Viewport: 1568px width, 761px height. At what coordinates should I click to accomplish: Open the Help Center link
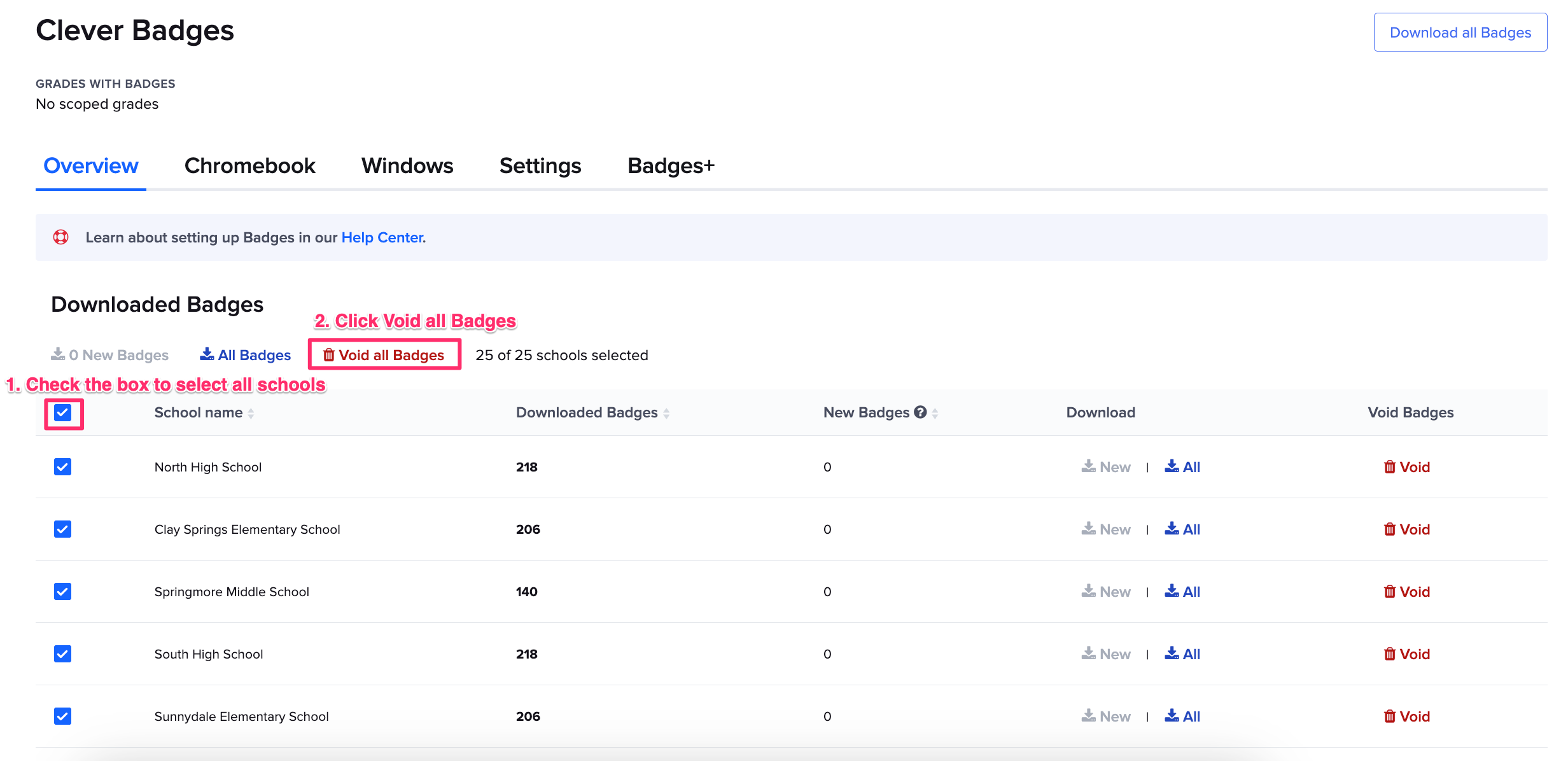point(382,237)
